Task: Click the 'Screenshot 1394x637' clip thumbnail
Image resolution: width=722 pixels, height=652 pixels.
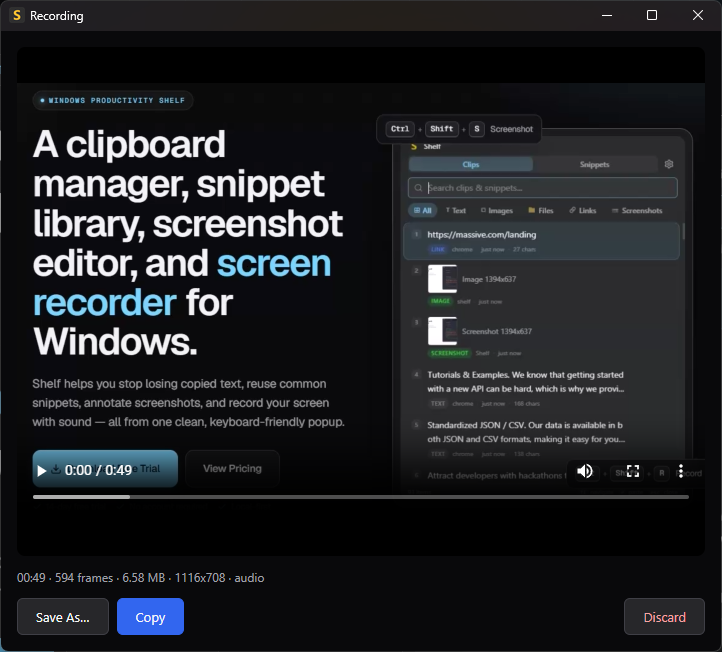Action: tap(442, 331)
